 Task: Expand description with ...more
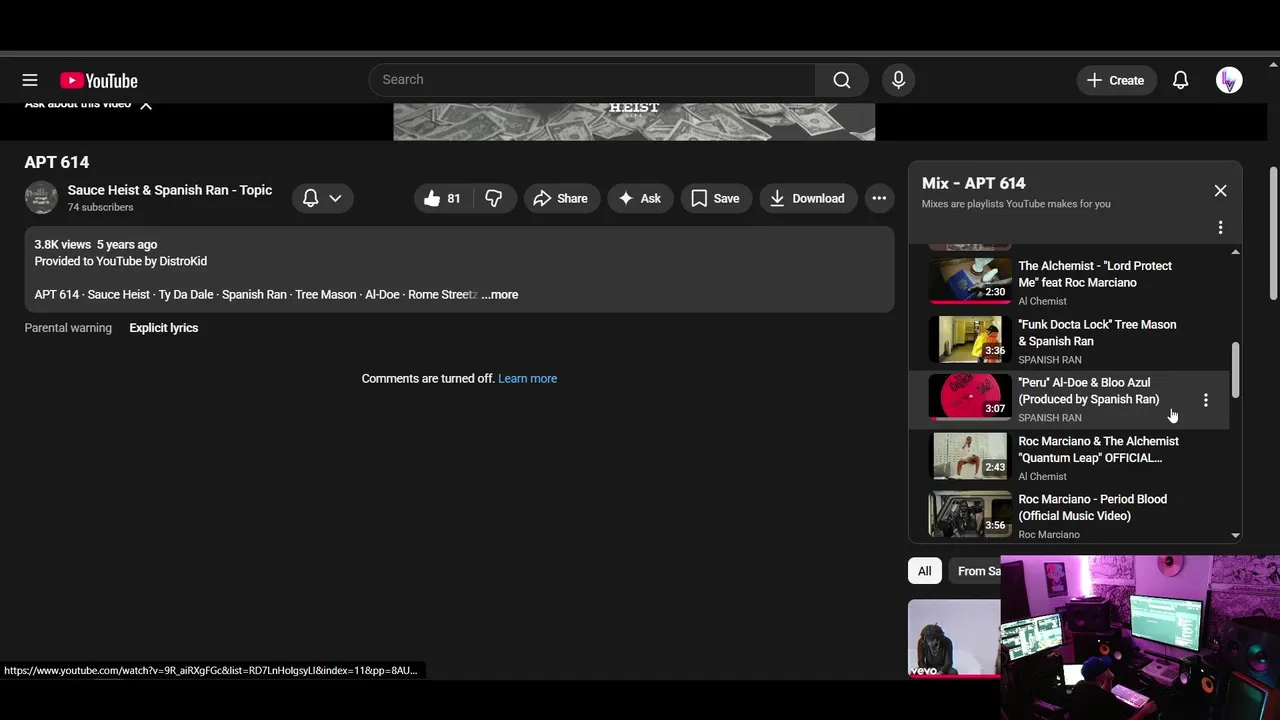pos(499,295)
